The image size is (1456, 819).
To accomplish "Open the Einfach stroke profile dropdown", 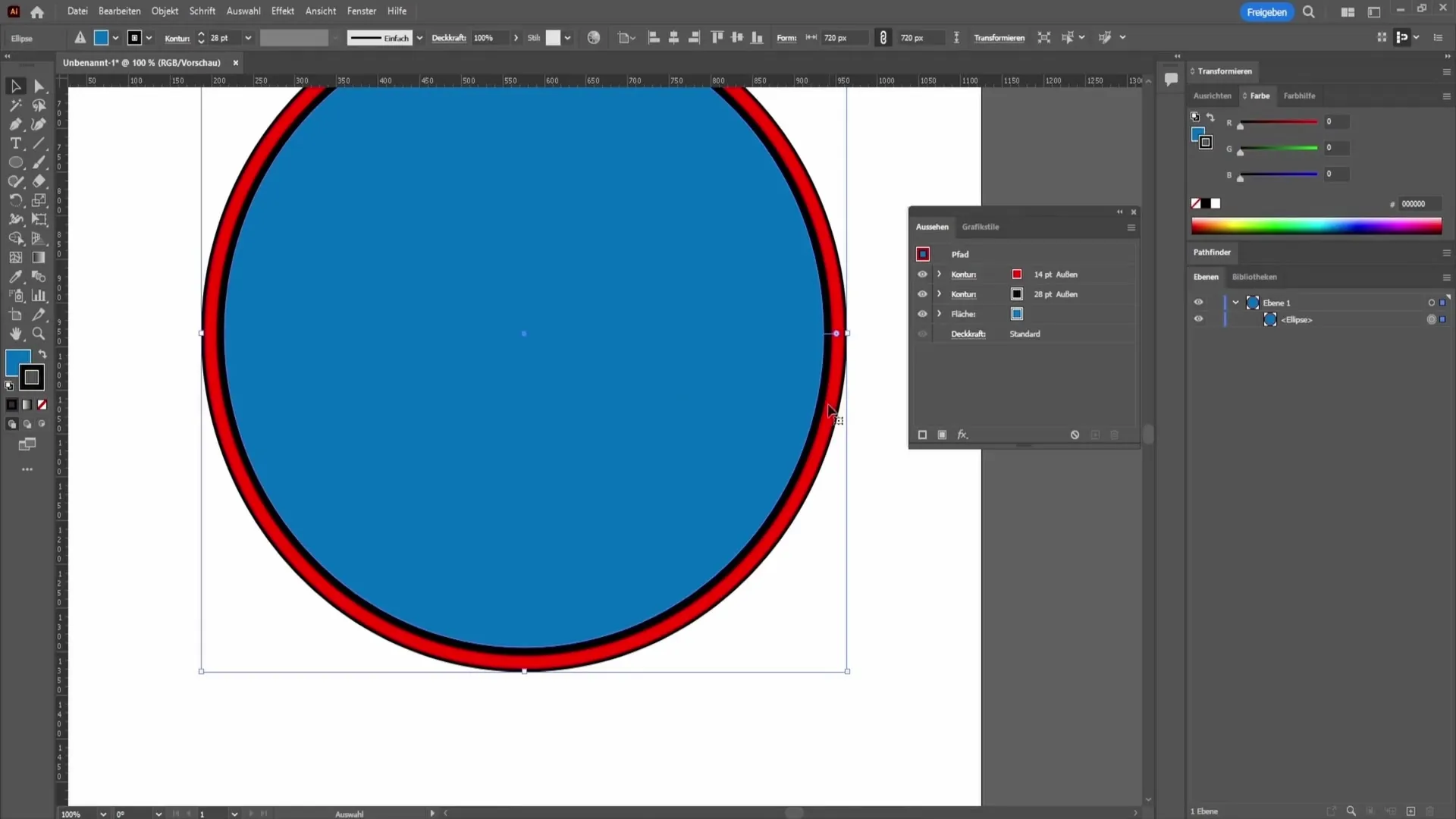I will [419, 38].
